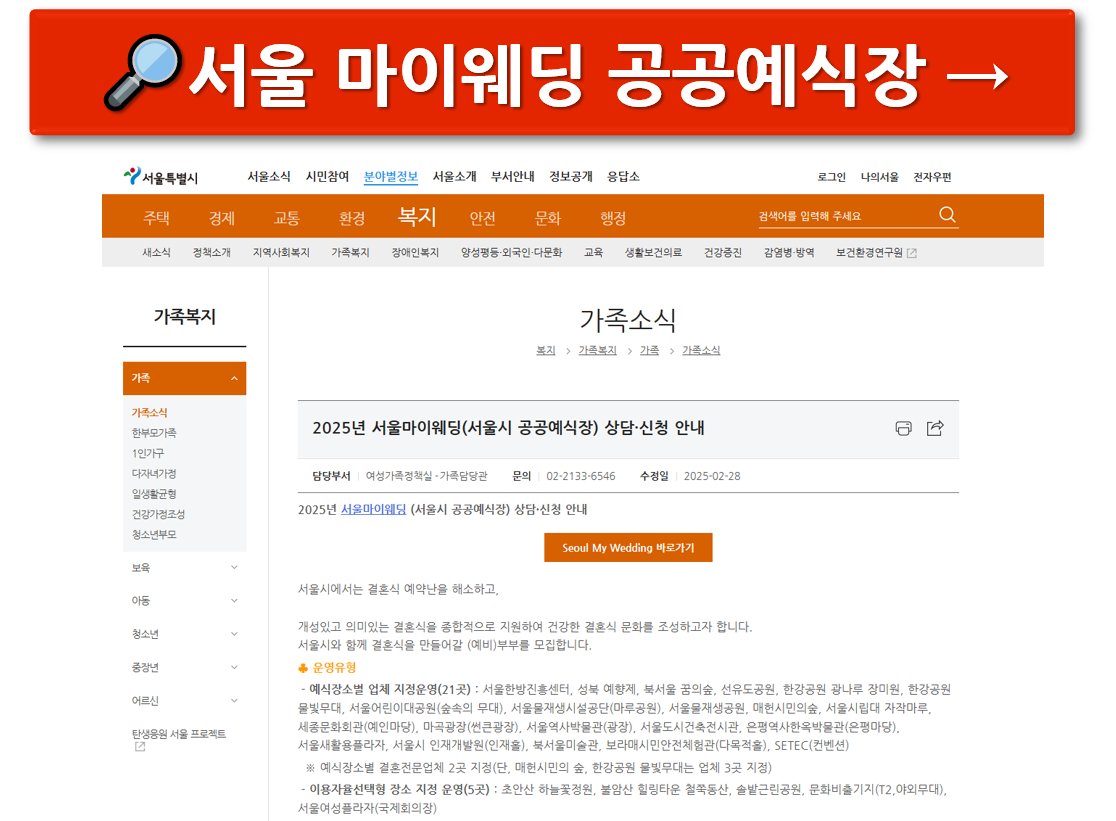Viewport: 1116px width, 821px height.
Task: Open 감염병·방역 submenu item
Action: click(789, 253)
